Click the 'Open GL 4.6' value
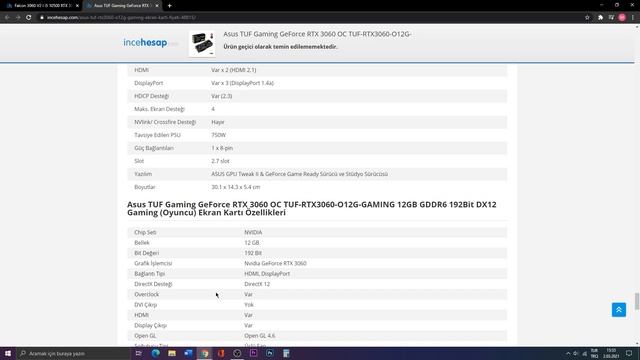This screenshot has width=640, height=360. (260, 336)
